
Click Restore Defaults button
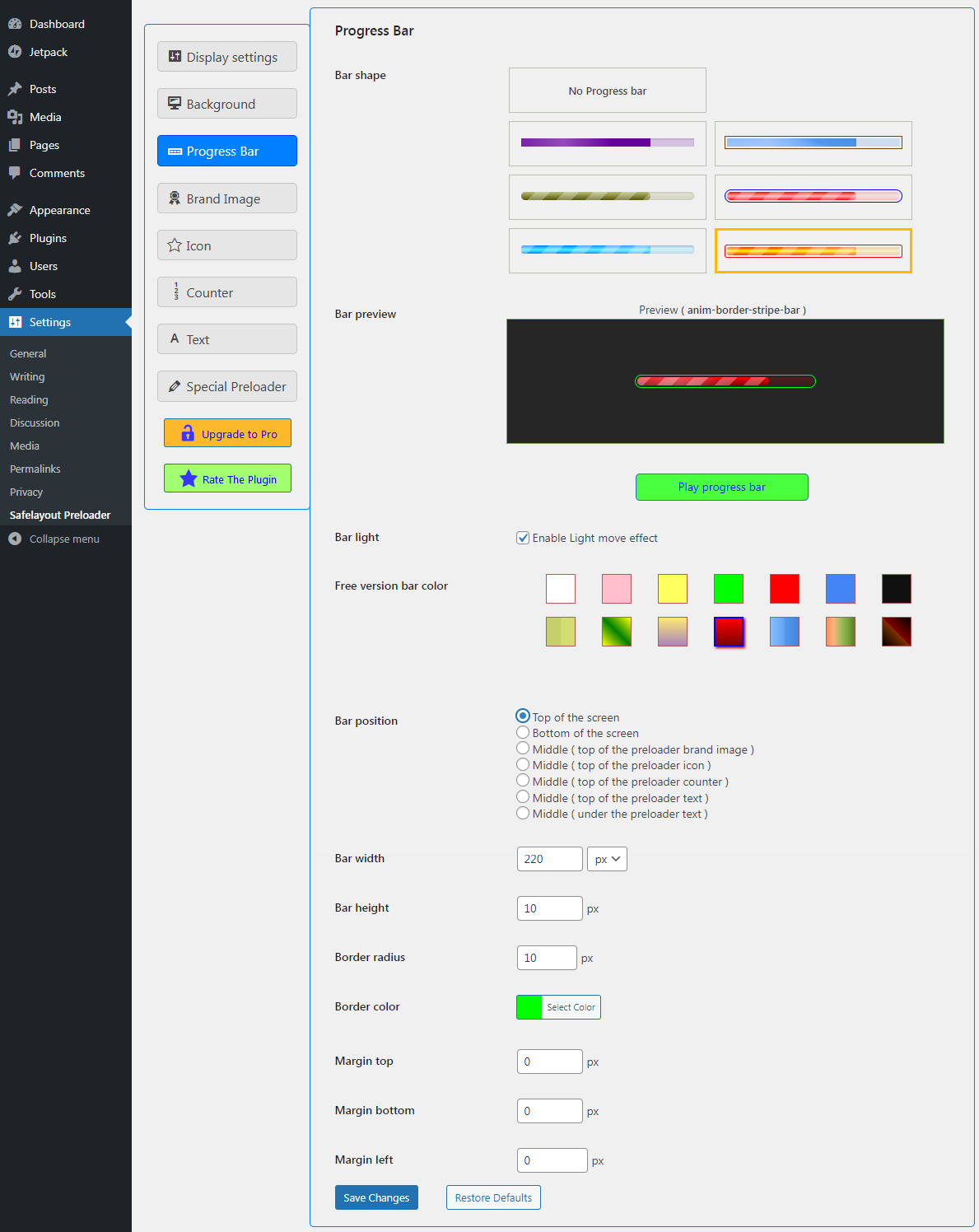click(x=493, y=1197)
